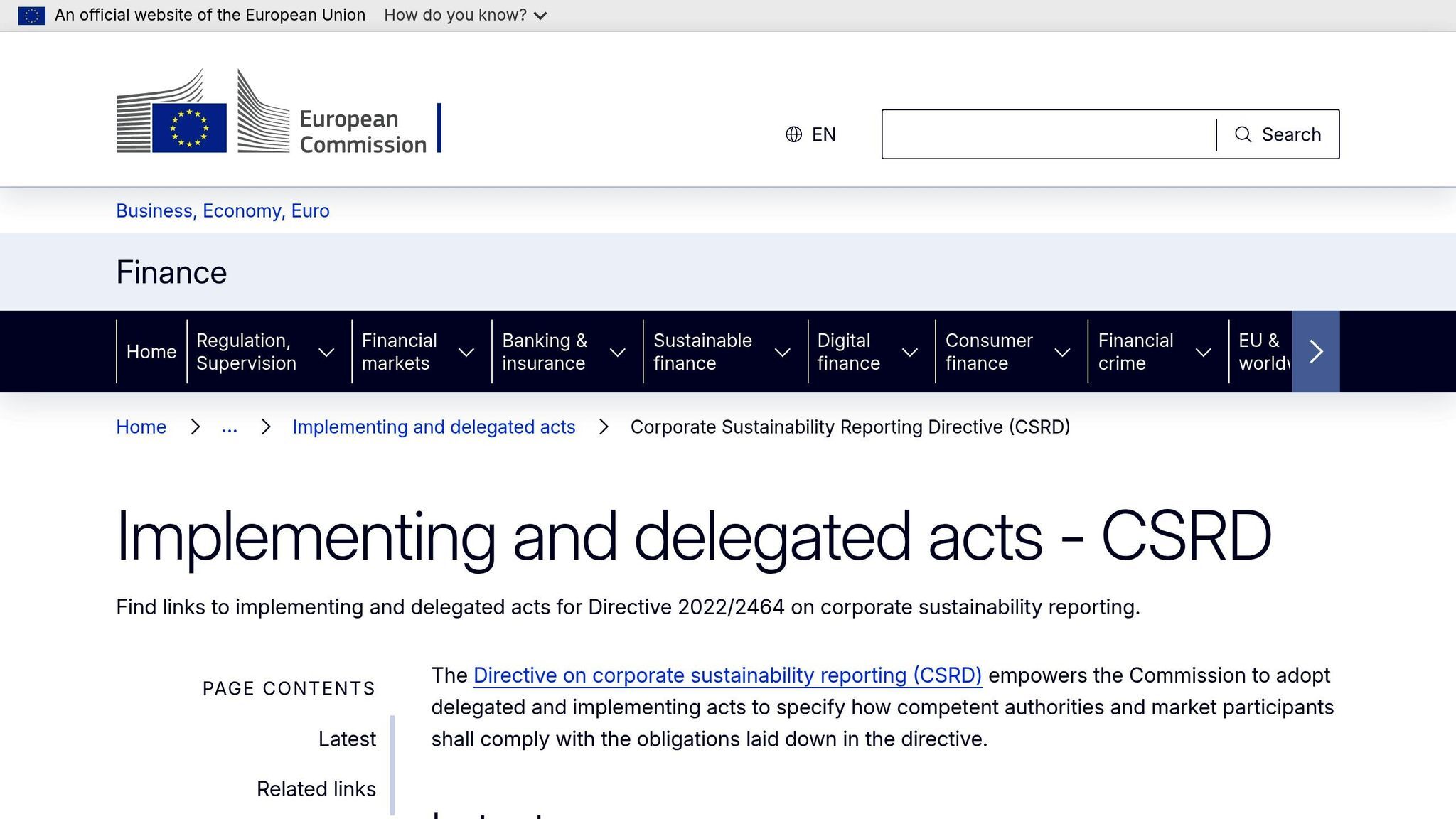Click Business, Economy, Euro link

[x=223, y=211]
